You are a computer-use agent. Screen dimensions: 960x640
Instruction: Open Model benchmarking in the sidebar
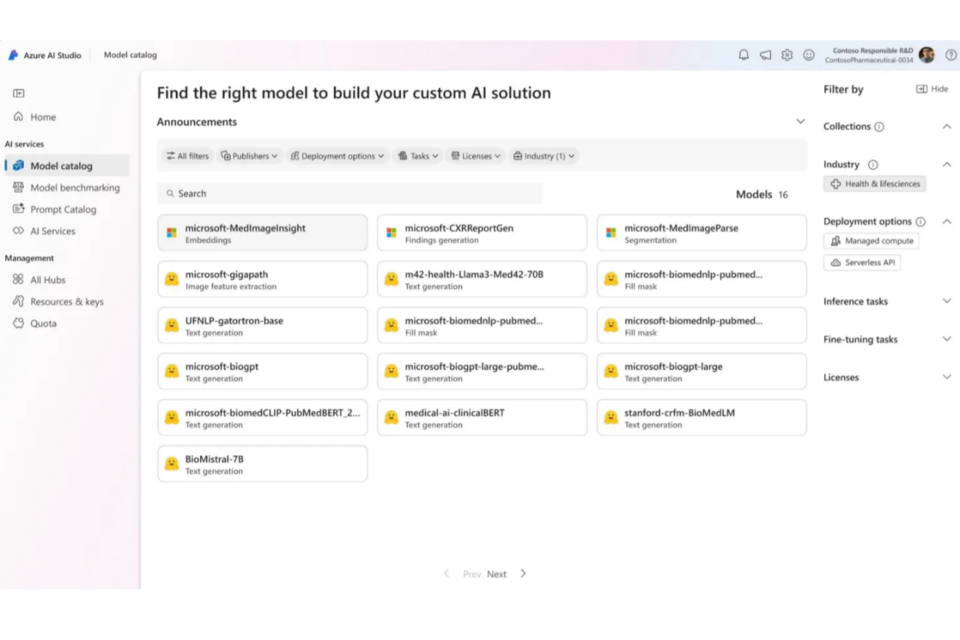(x=74, y=188)
